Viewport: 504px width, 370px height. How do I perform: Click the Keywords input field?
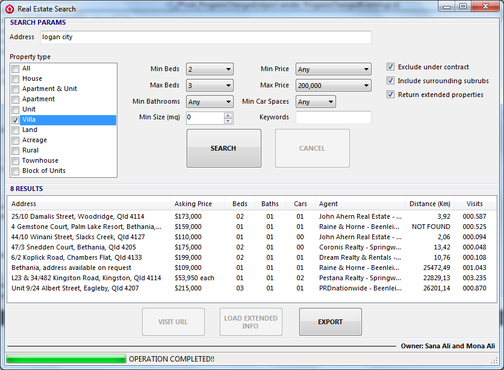[333, 117]
